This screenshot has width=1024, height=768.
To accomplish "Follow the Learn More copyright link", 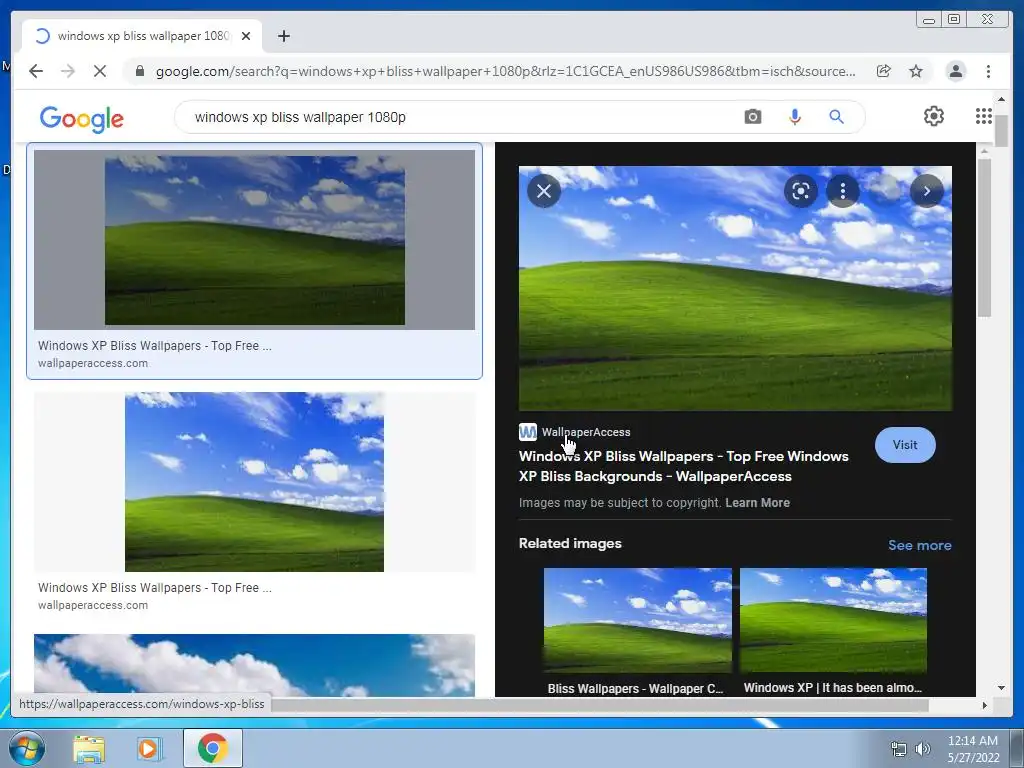I will 758,503.
